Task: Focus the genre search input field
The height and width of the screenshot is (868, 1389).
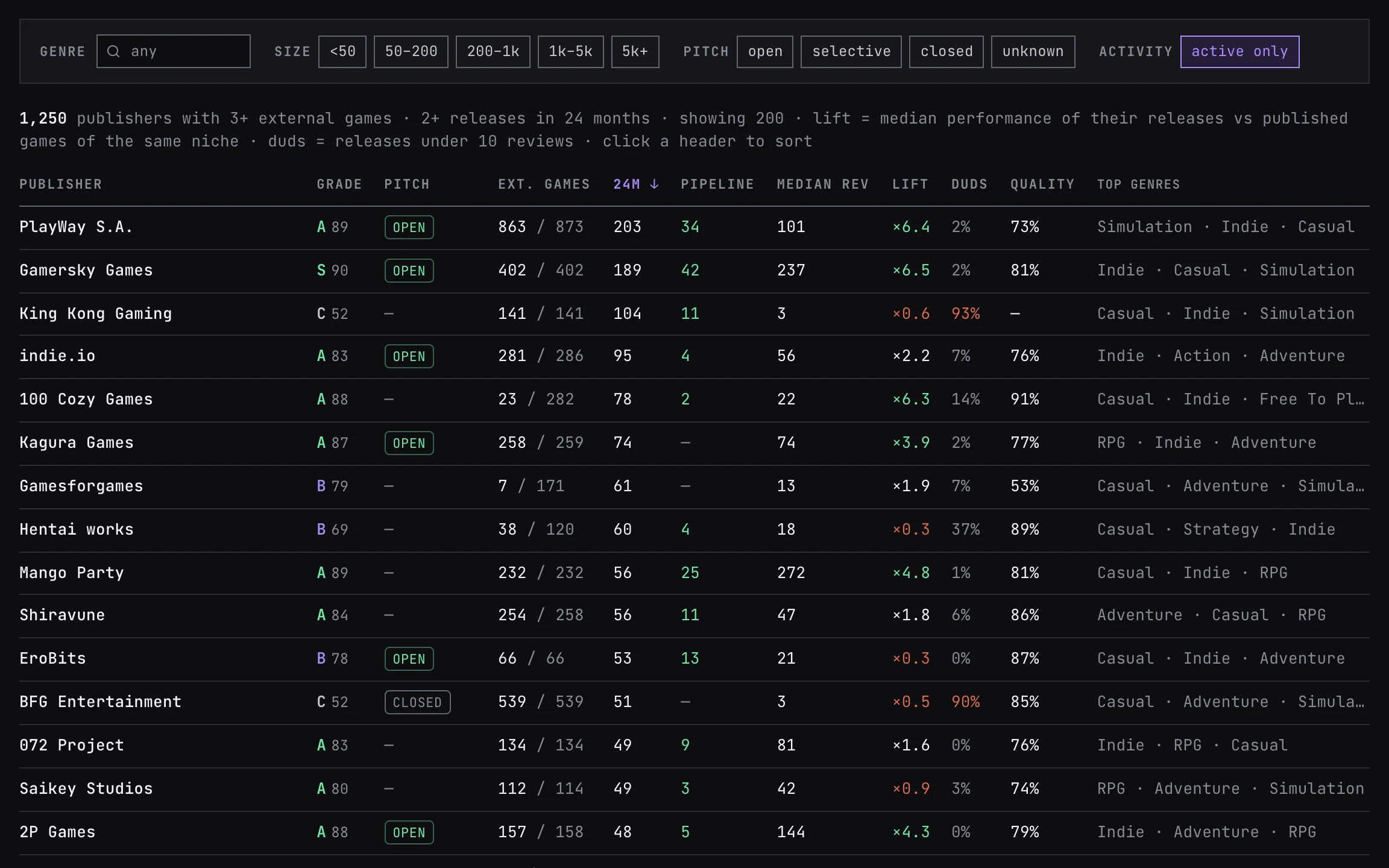Action: [x=174, y=51]
